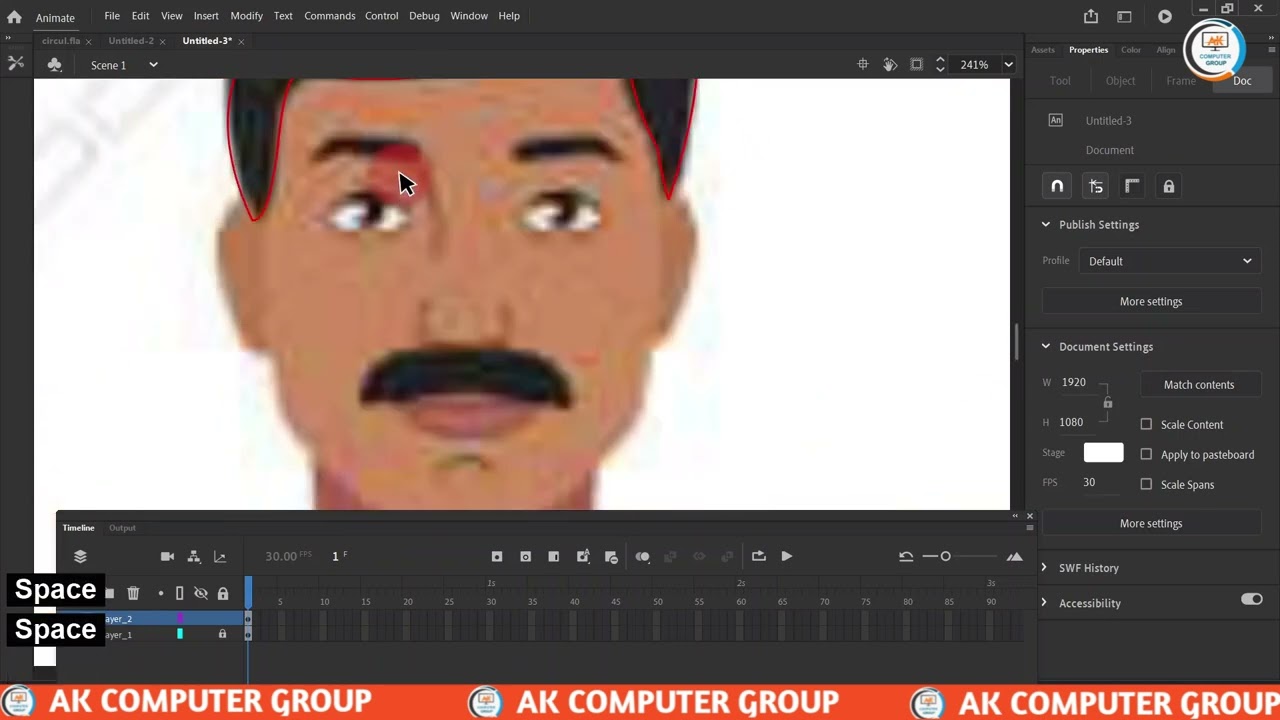Switch to the Color panel tab
This screenshot has height=720, width=1280.
point(1131,50)
